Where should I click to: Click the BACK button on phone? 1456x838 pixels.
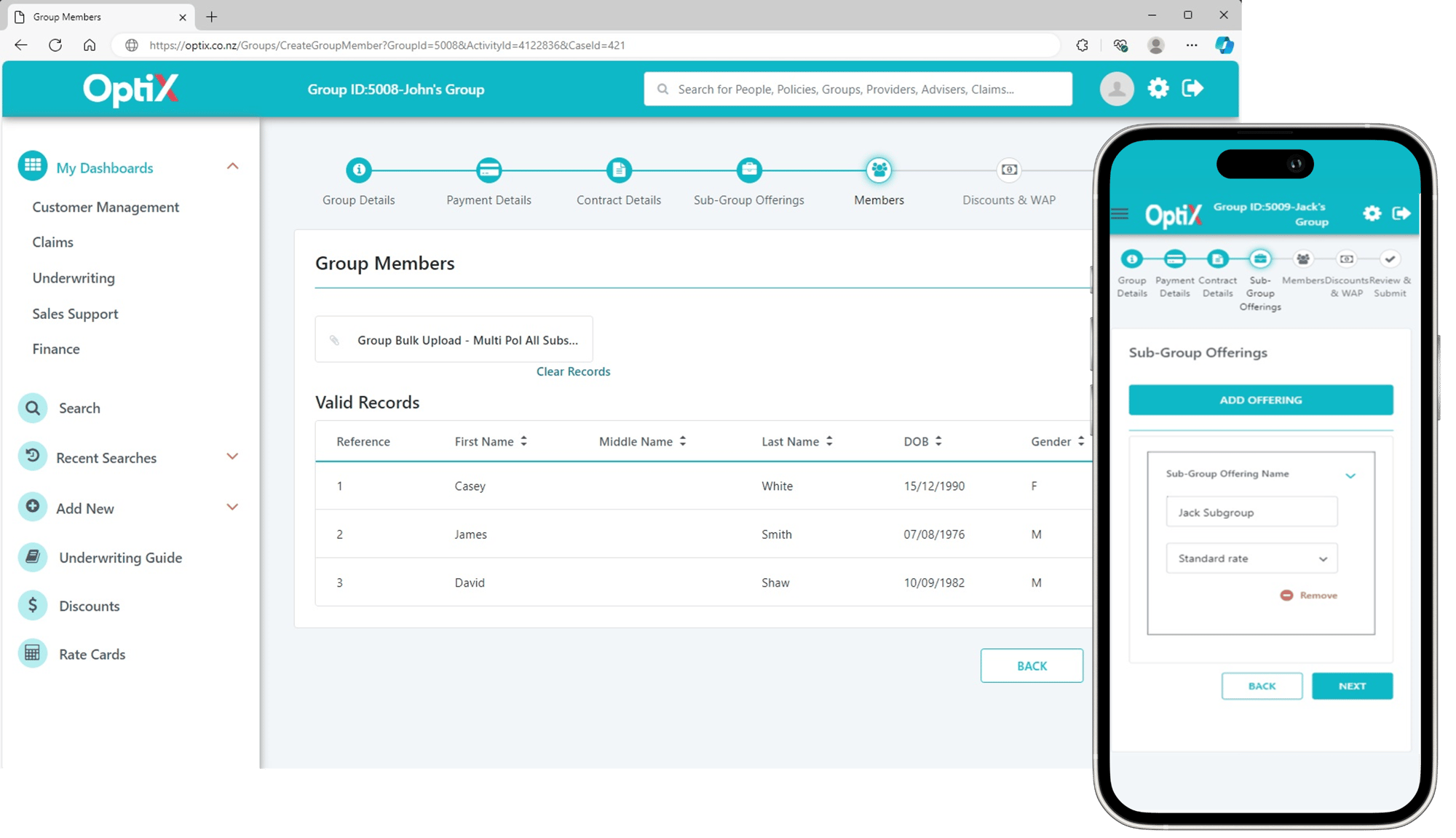1262,686
